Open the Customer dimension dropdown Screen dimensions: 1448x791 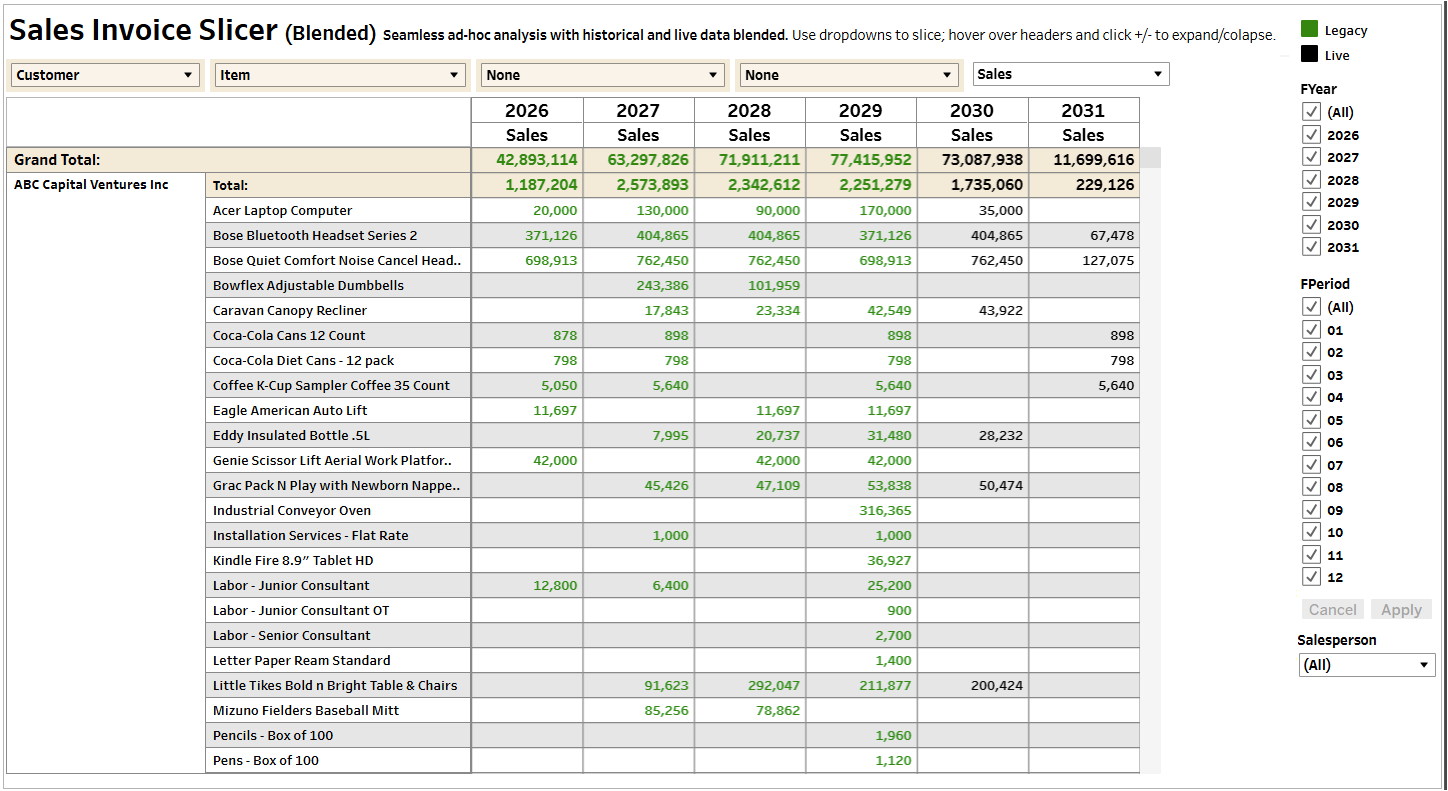point(105,75)
